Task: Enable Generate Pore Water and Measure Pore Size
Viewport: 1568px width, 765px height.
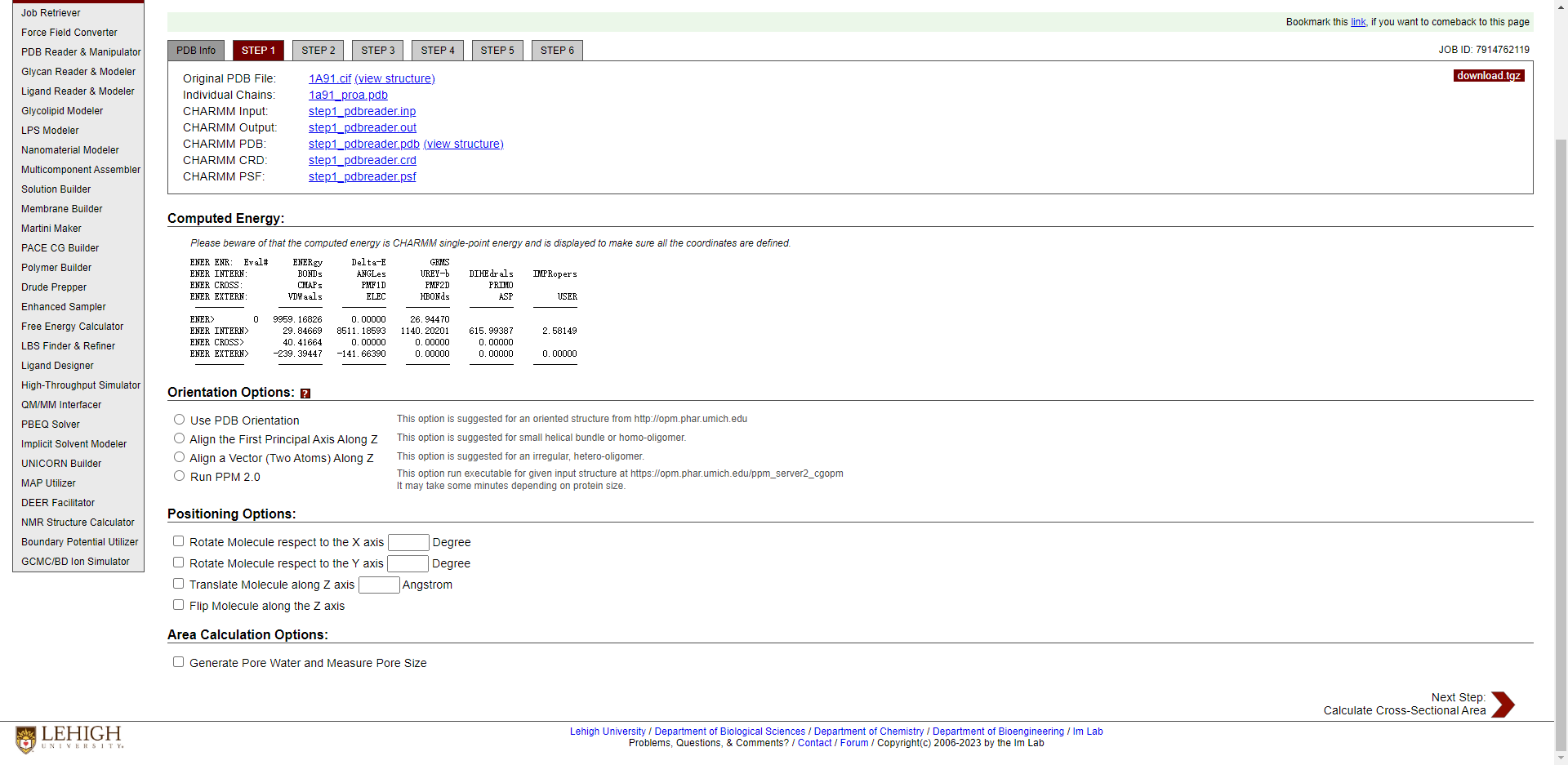Action: [178, 661]
